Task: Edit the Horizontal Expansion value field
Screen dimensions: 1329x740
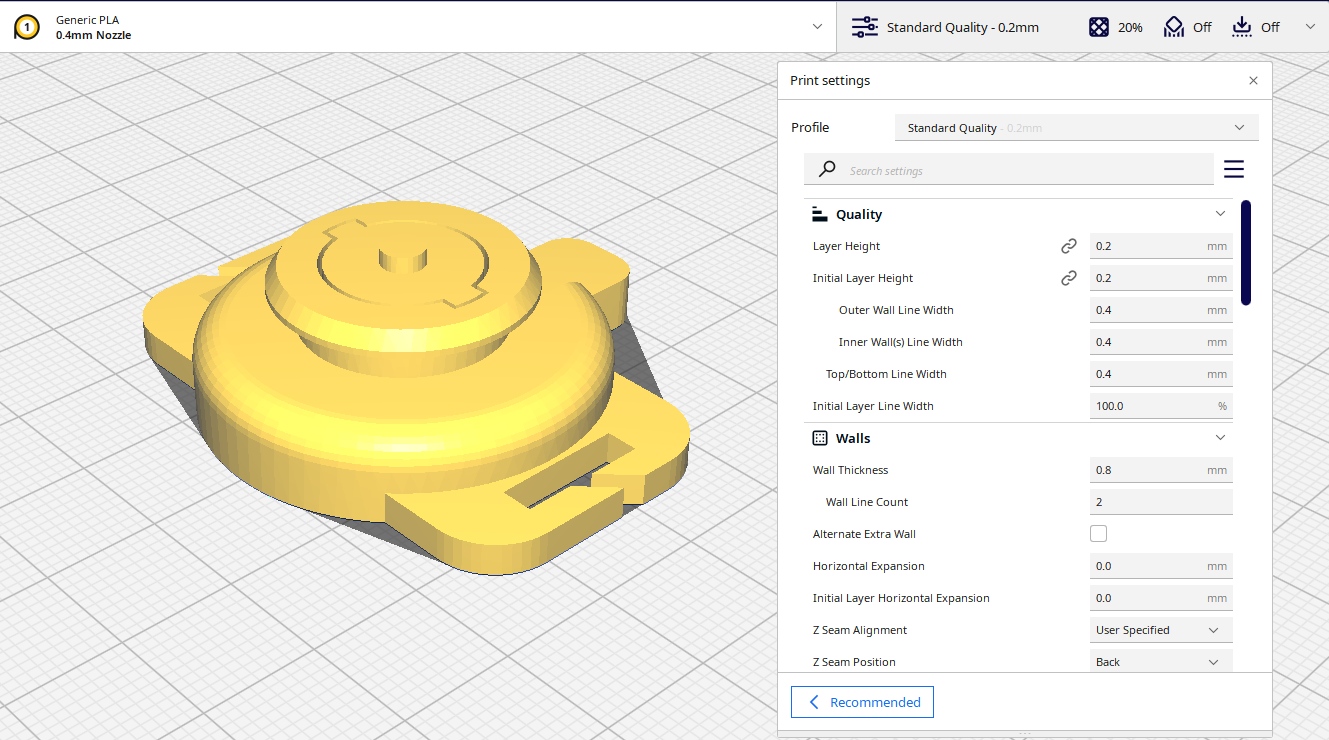Action: click(1161, 566)
